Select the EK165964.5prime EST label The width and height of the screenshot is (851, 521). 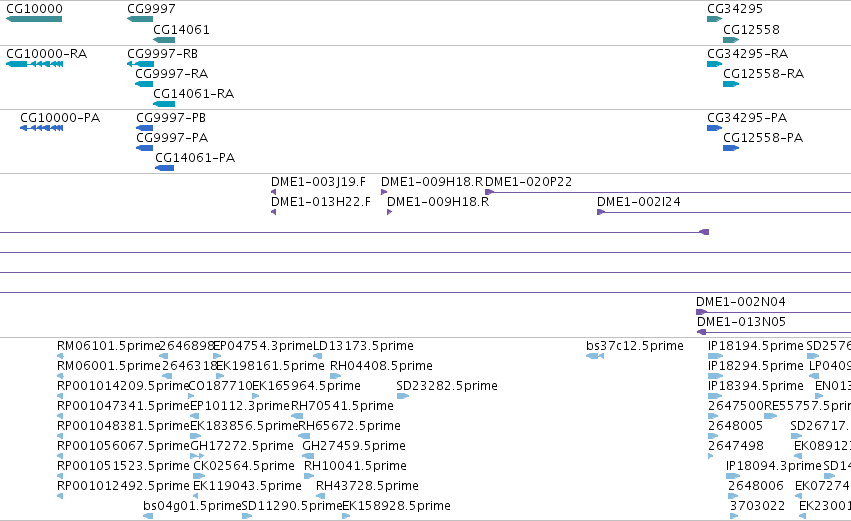(x=307, y=386)
